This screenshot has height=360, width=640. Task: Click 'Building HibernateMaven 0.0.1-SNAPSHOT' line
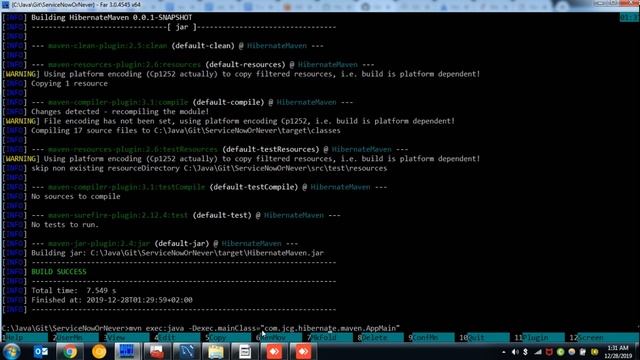point(111,18)
